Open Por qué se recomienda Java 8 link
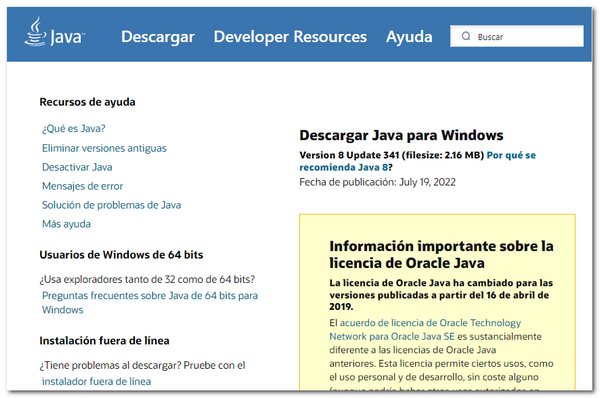 [x=417, y=161]
